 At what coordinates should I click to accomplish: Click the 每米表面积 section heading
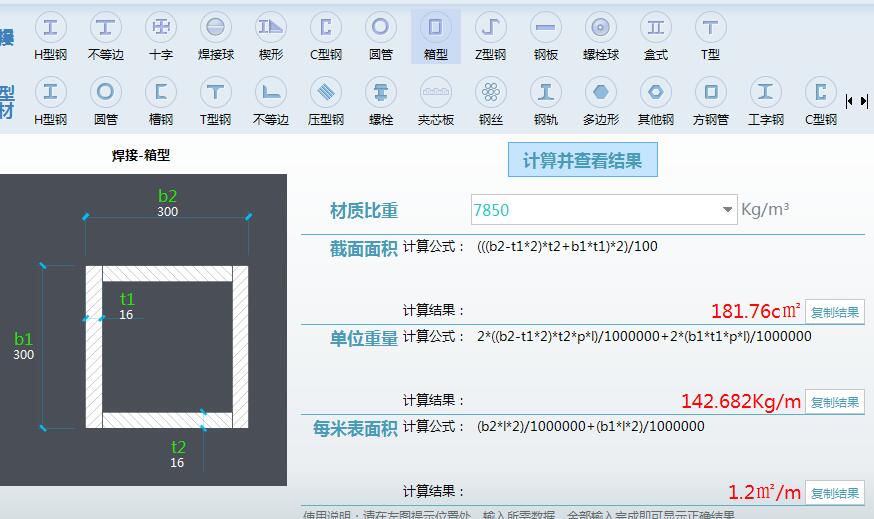click(x=355, y=428)
